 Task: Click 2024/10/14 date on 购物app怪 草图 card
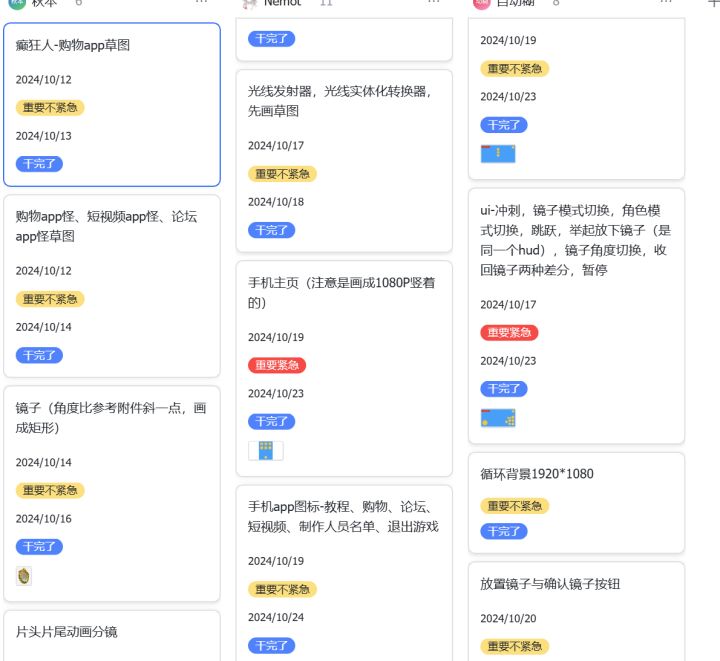(44, 327)
